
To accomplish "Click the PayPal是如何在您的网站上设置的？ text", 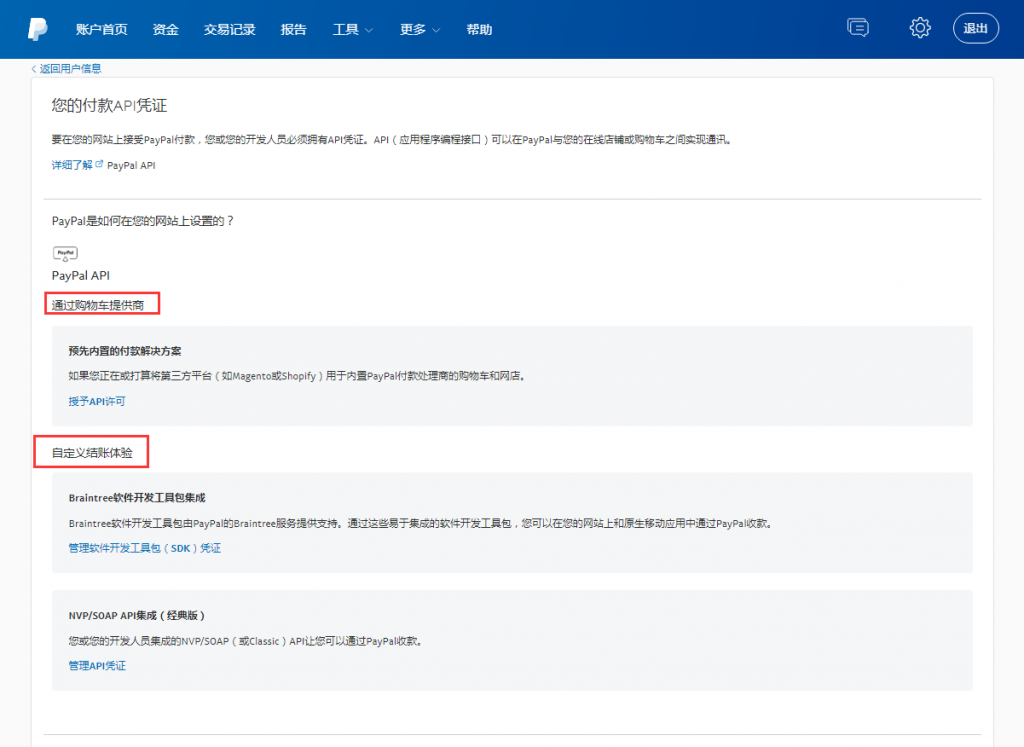I will (x=142, y=221).
